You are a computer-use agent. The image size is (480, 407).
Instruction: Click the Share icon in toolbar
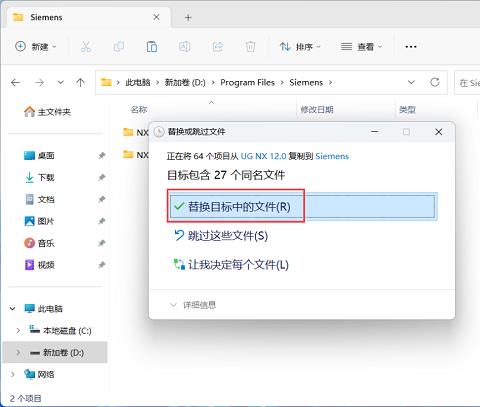click(x=218, y=47)
